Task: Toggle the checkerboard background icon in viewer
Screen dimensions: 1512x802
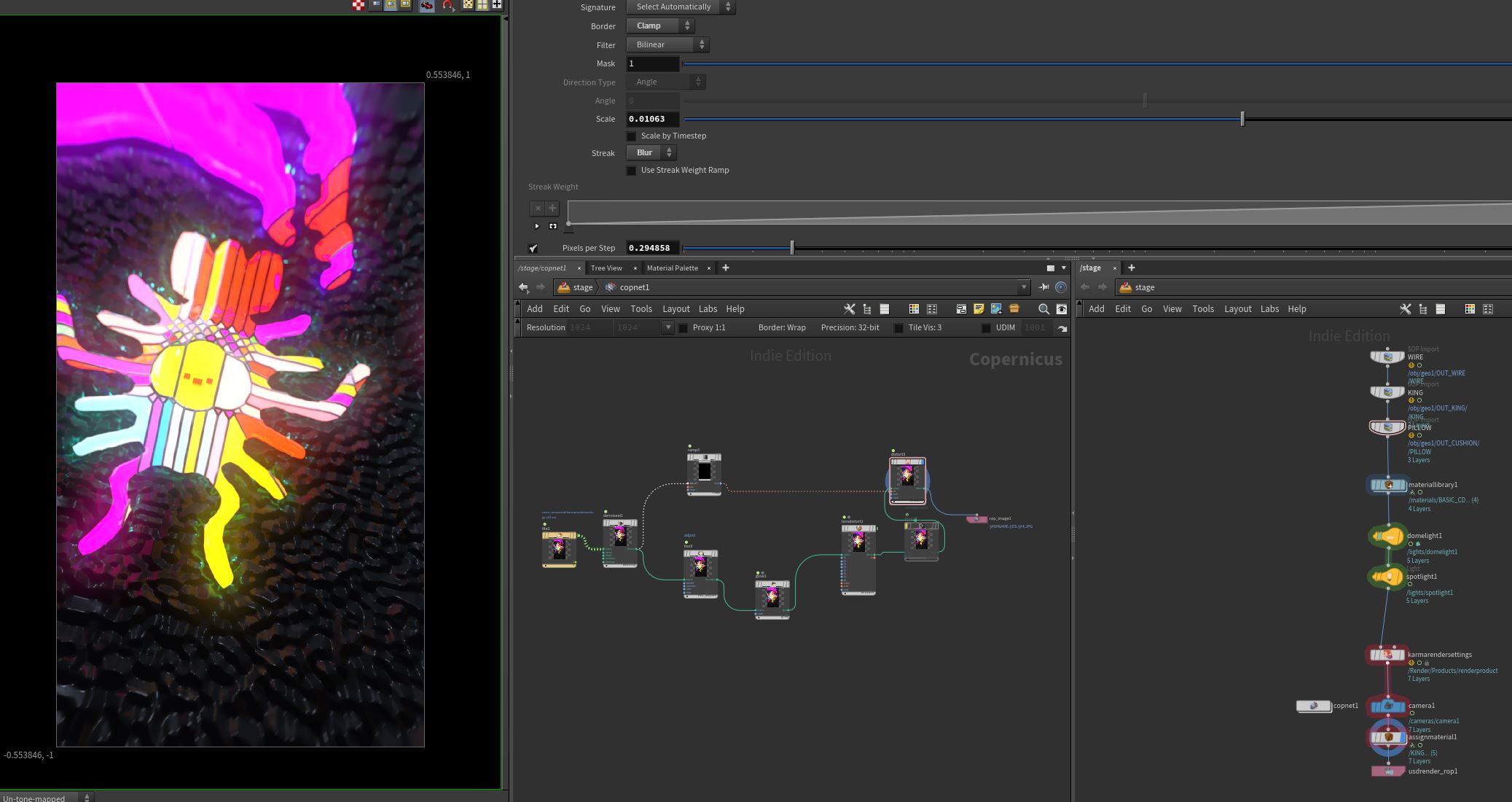Action: (359, 5)
